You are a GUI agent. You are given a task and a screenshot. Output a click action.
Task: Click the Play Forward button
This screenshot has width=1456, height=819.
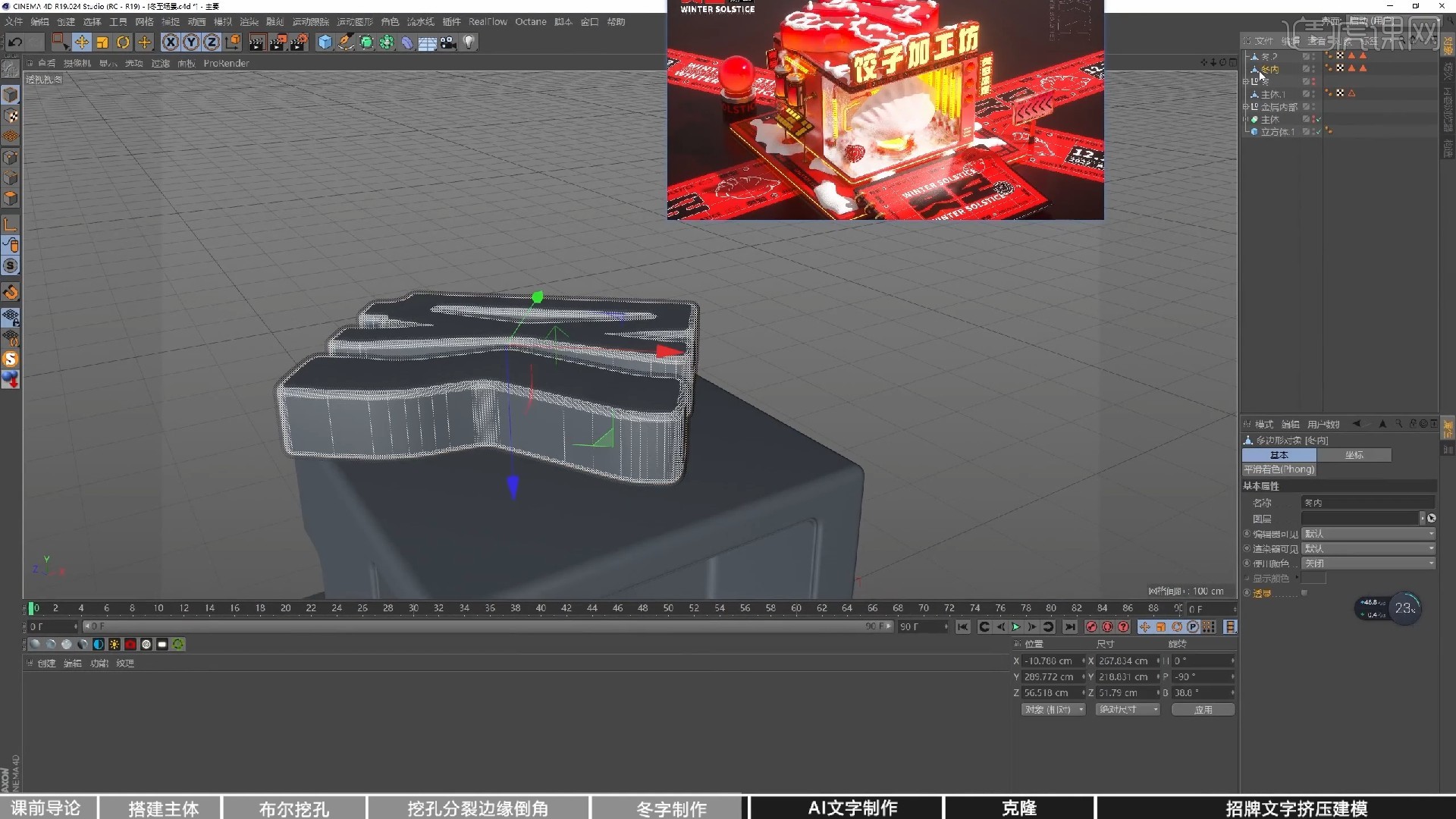(x=1016, y=627)
